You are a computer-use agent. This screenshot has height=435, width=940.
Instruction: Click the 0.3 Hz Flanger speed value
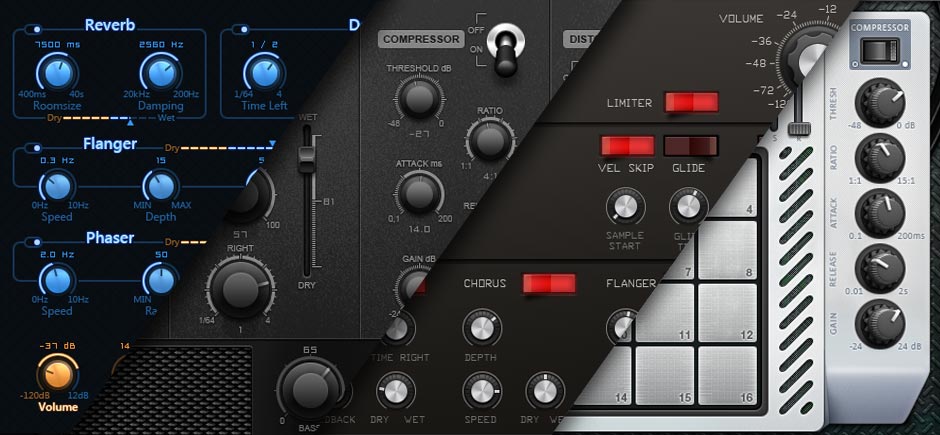pos(58,161)
